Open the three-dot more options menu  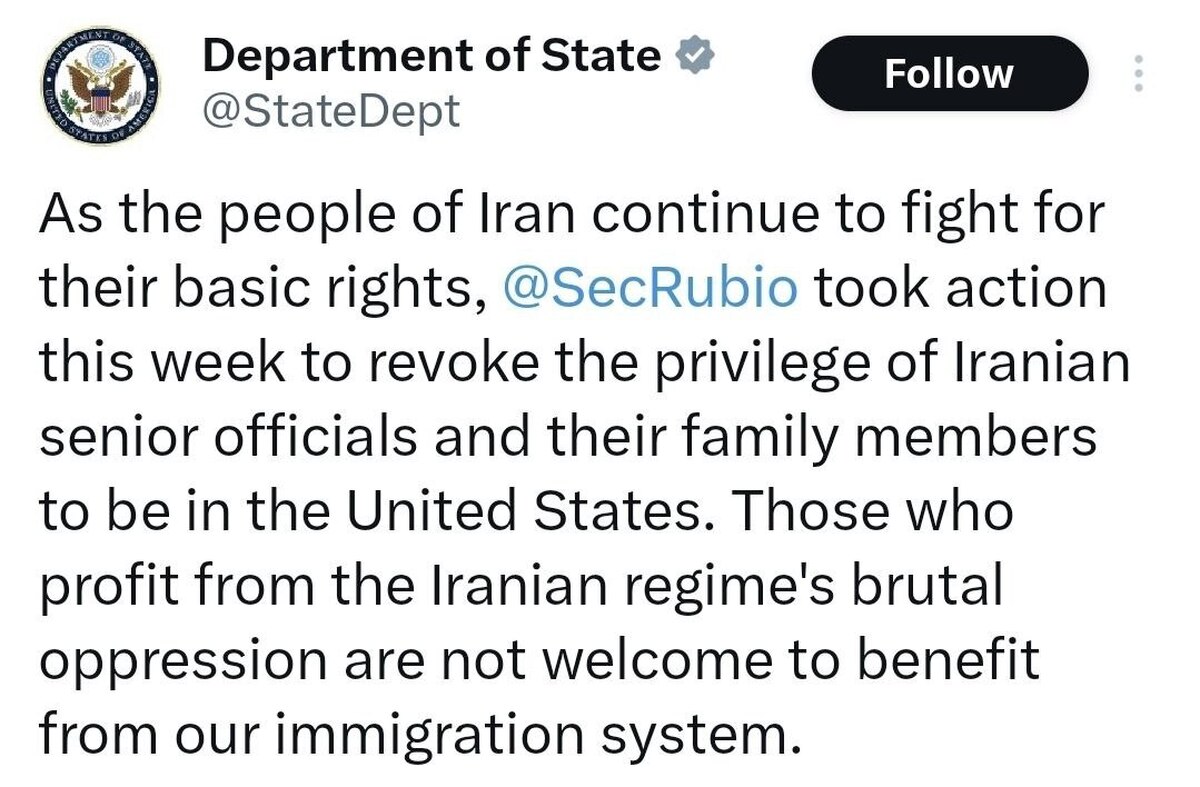1137,75
